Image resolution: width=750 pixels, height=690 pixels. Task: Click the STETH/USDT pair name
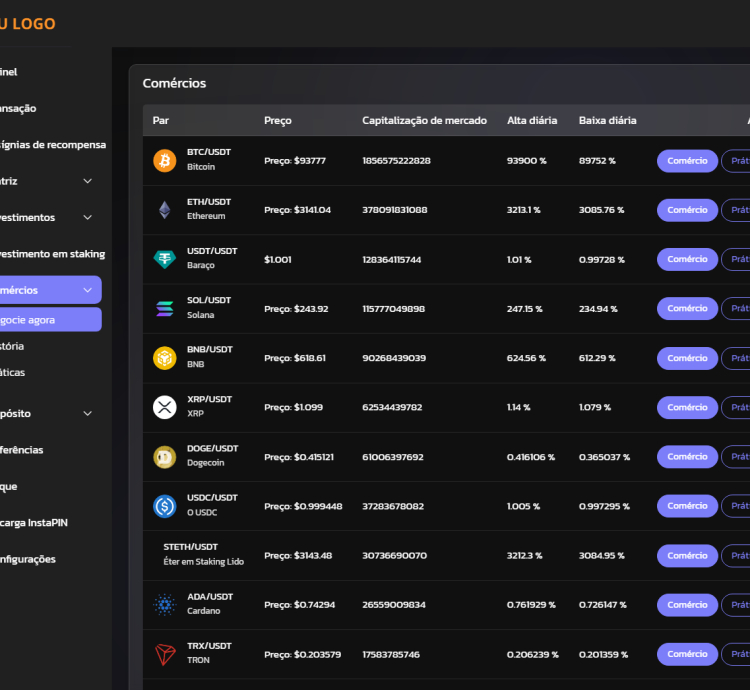click(x=190, y=547)
